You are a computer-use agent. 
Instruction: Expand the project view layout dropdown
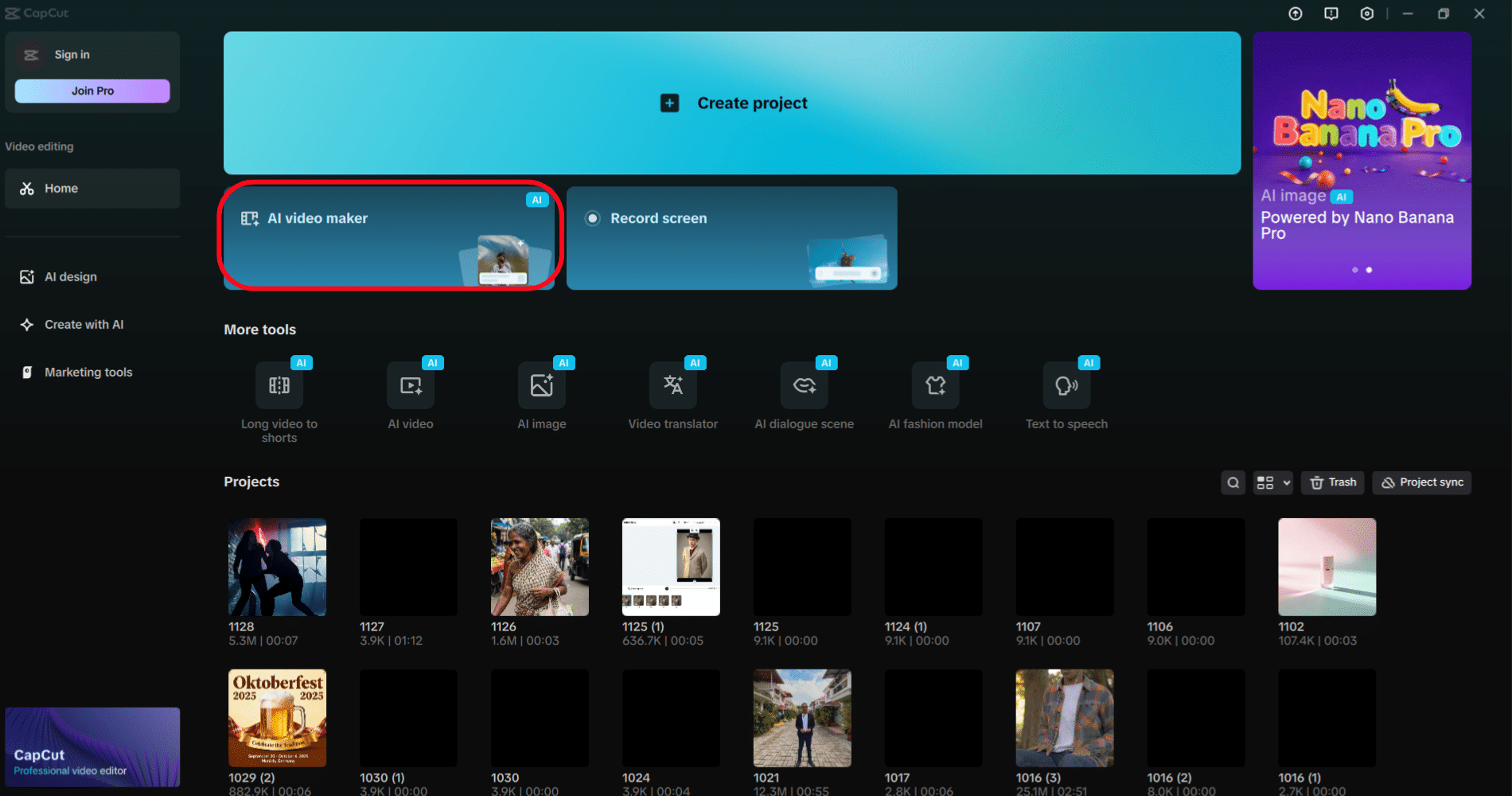tap(1273, 482)
